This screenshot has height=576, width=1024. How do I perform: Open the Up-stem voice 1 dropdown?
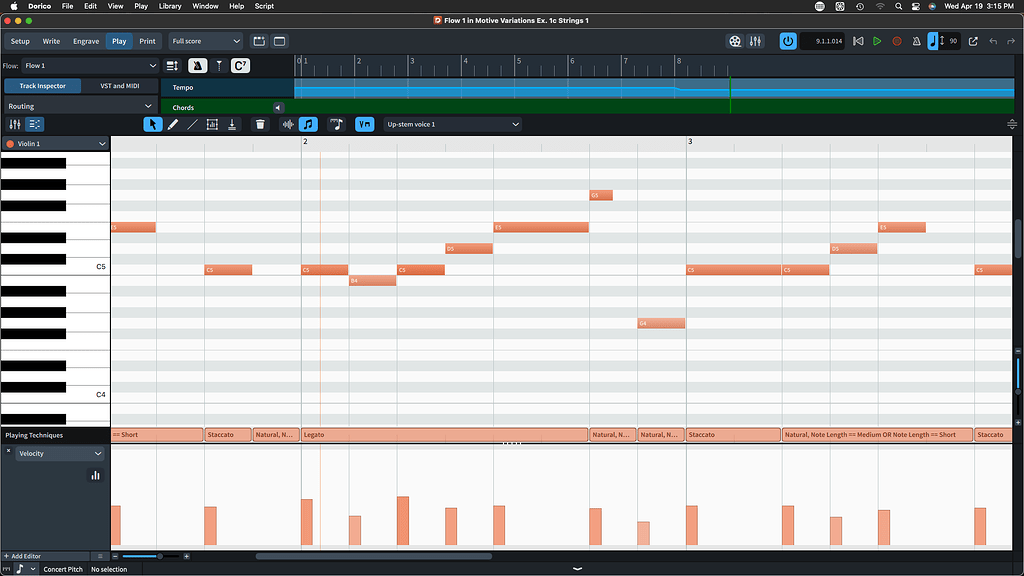coord(451,124)
